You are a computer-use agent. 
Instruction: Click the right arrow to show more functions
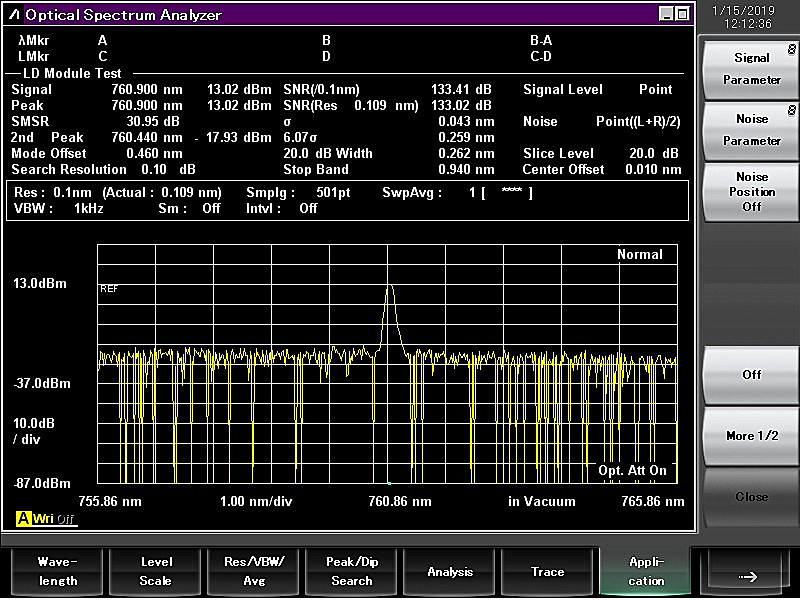(x=746, y=575)
